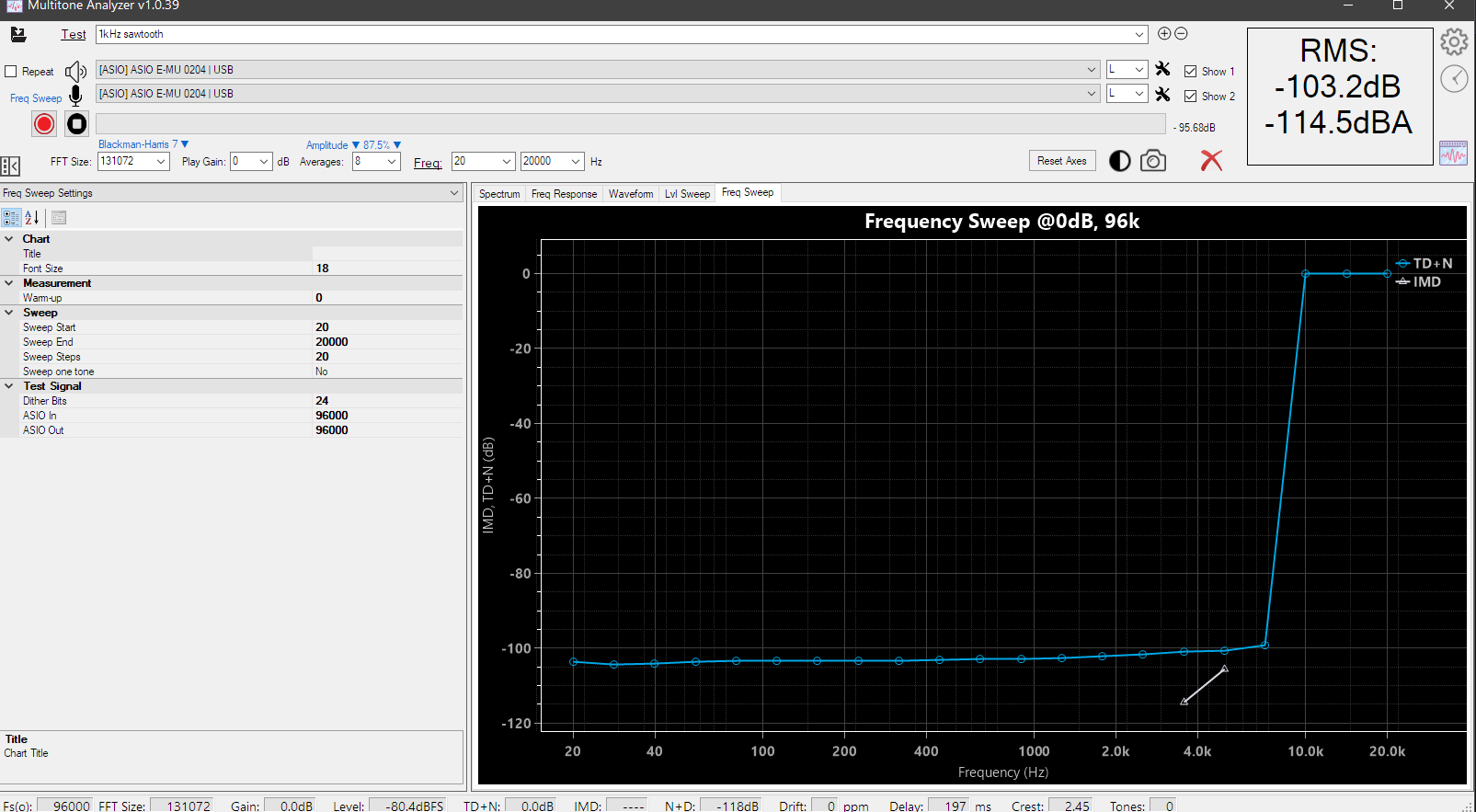Click the waveform display icon
The image size is (1476, 812).
[1453, 153]
